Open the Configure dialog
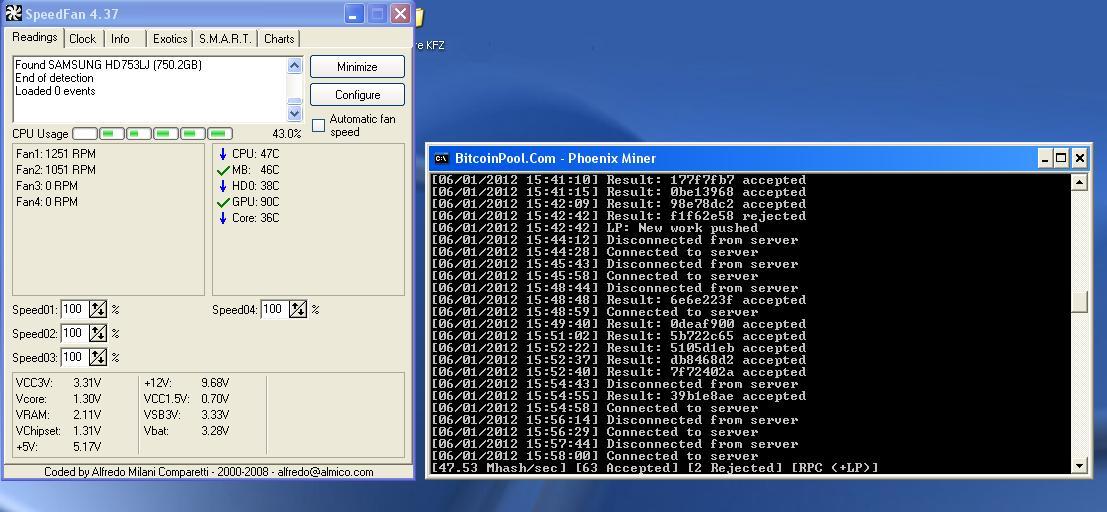The height and width of the screenshot is (512, 1107). (357, 95)
